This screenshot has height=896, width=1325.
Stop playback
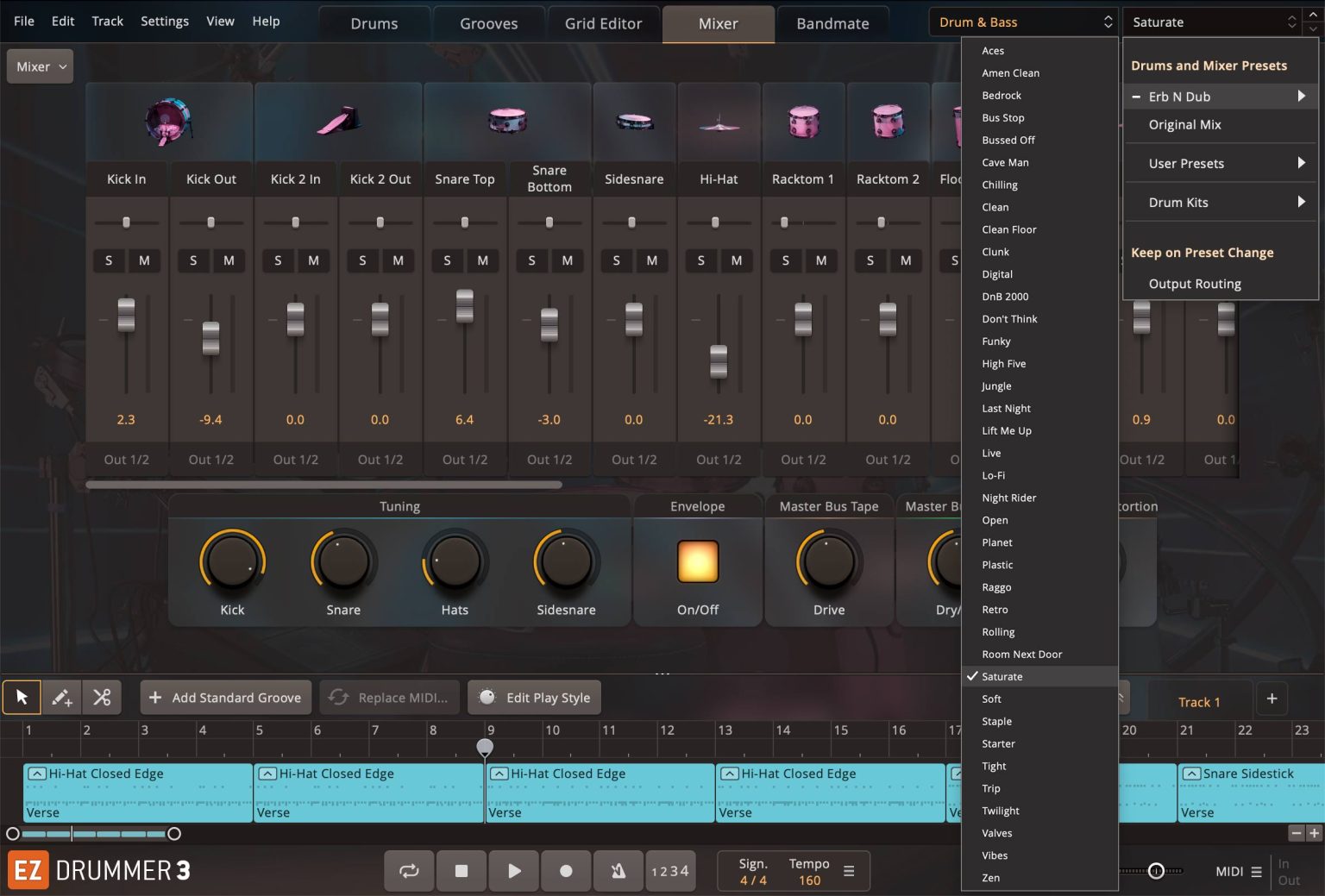pyautogui.click(x=462, y=871)
